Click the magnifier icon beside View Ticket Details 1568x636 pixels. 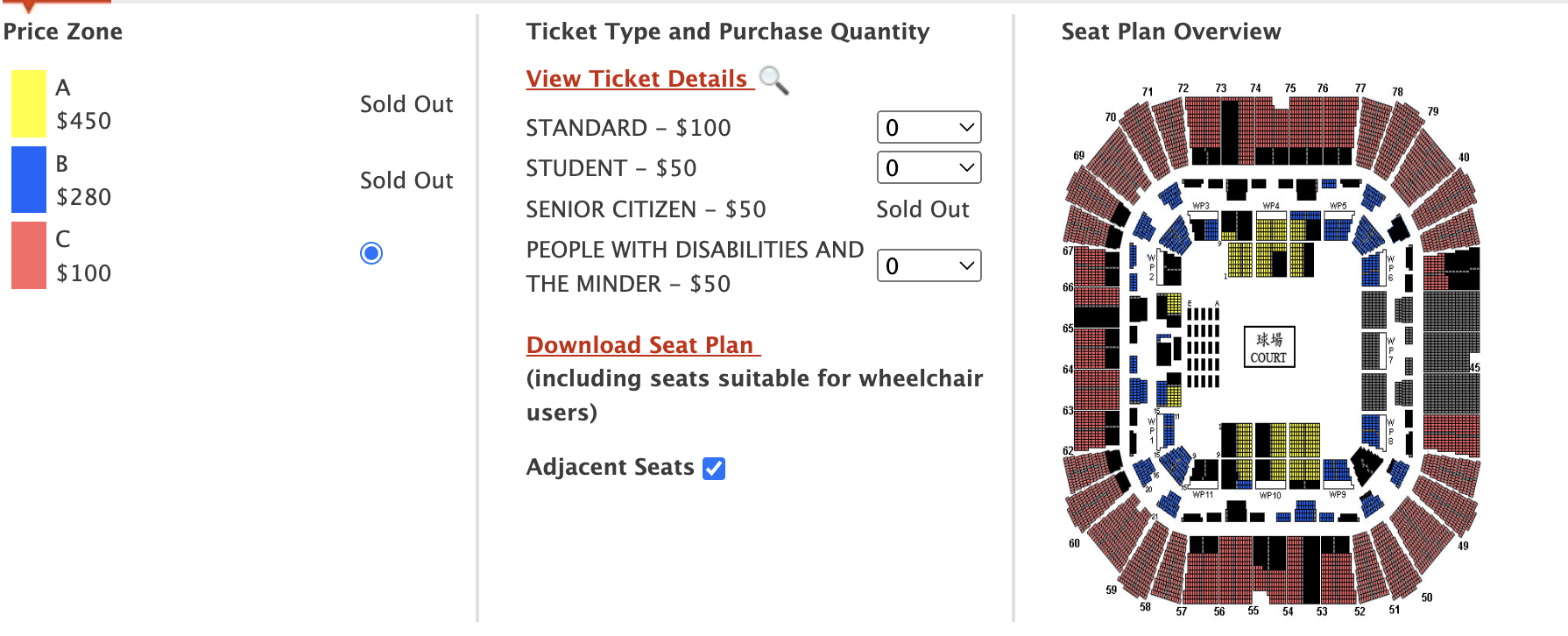[x=773, y=80]
